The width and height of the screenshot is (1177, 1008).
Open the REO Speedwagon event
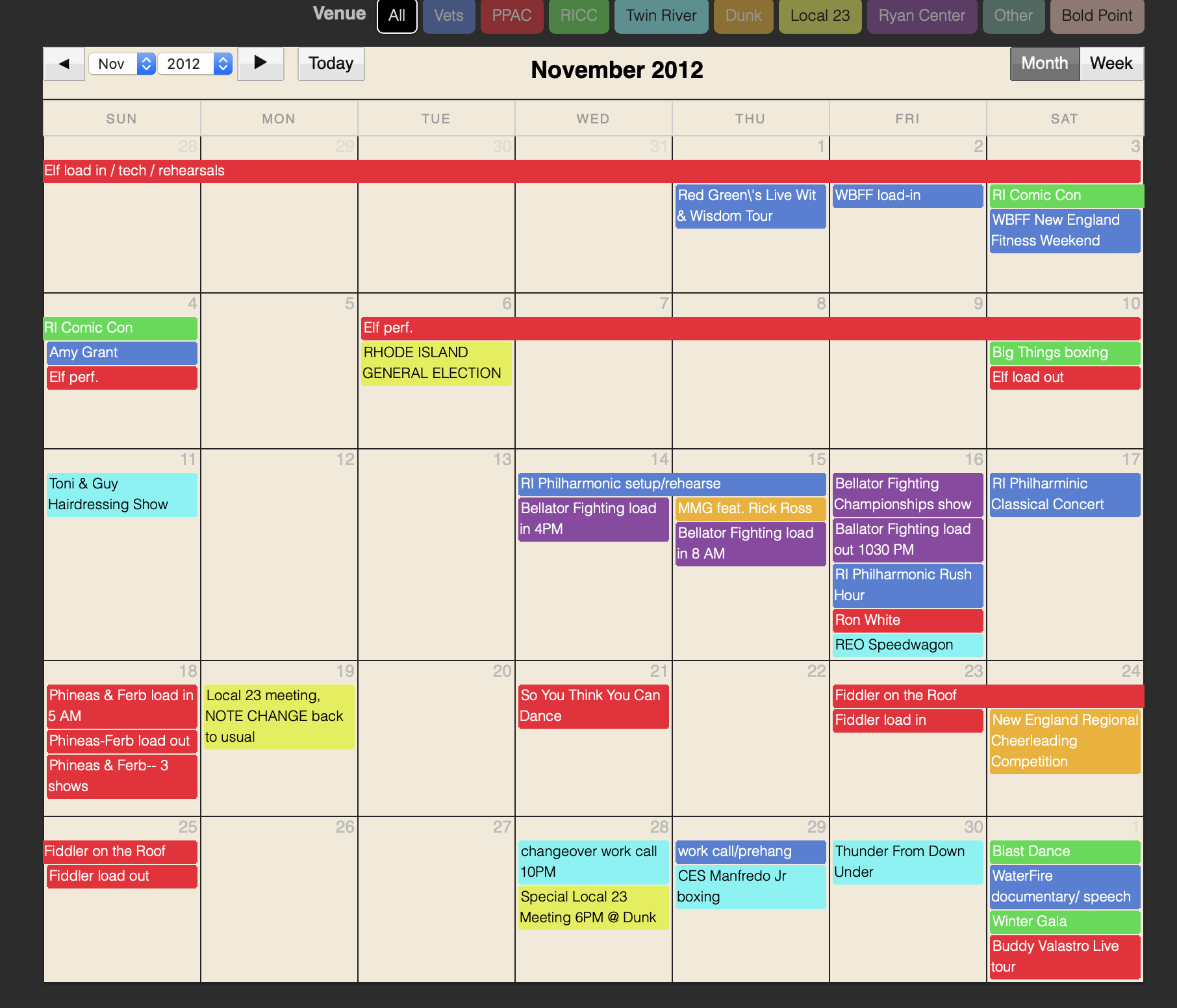[907, 645]
